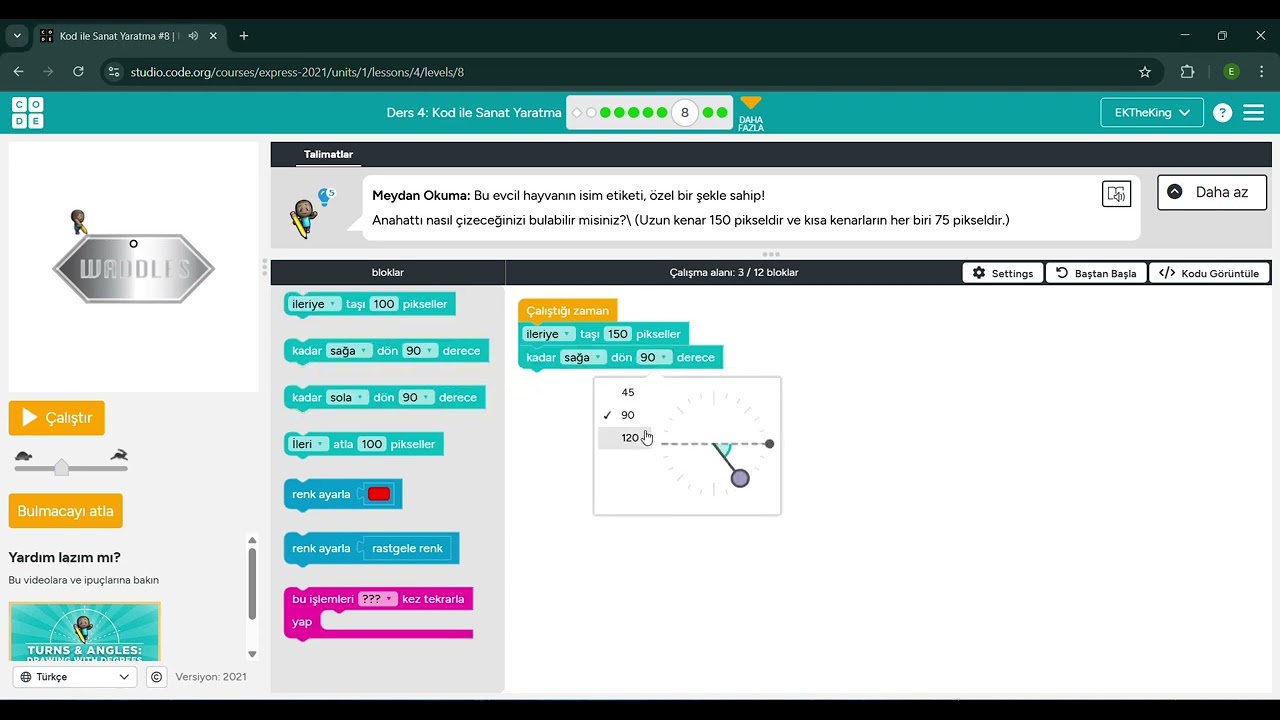Screen dimensions: 1280x720
Task: Open İleri dropdown in the atla block
Action: 307,444
